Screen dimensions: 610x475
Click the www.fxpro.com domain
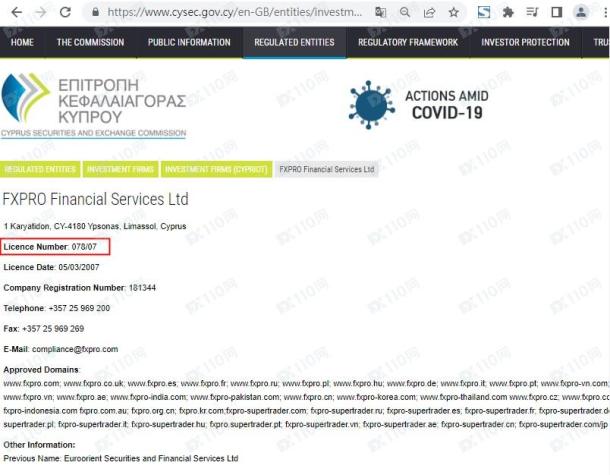pyautogui.click(x=32, y=384)
